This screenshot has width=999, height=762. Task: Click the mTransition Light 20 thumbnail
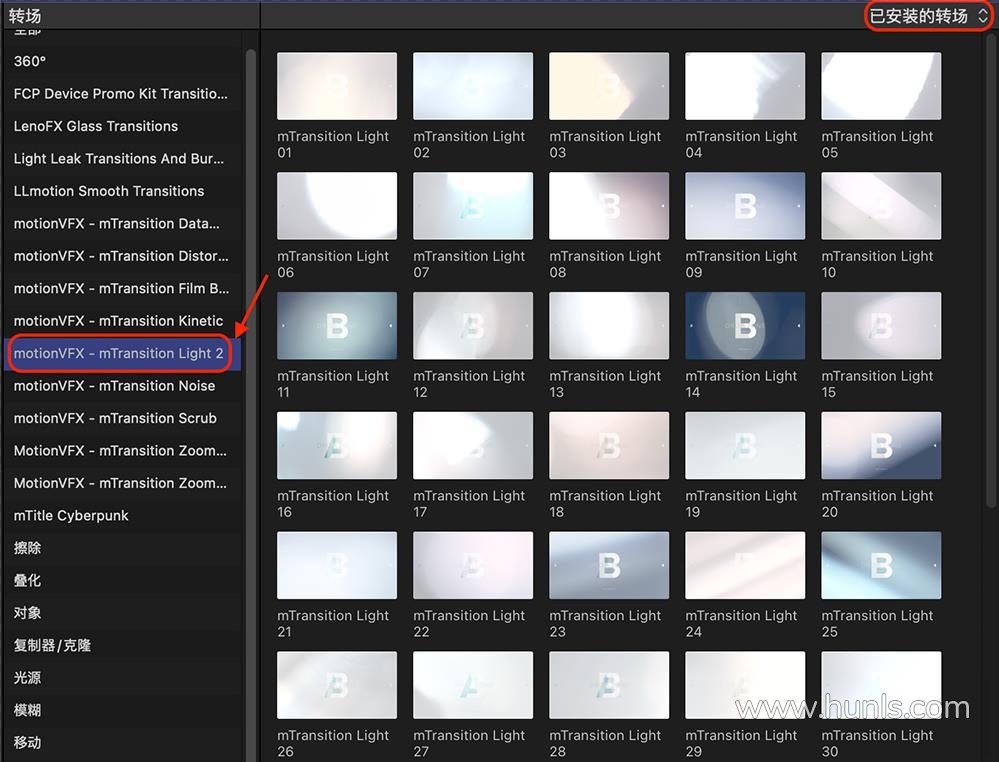point(881,445)
